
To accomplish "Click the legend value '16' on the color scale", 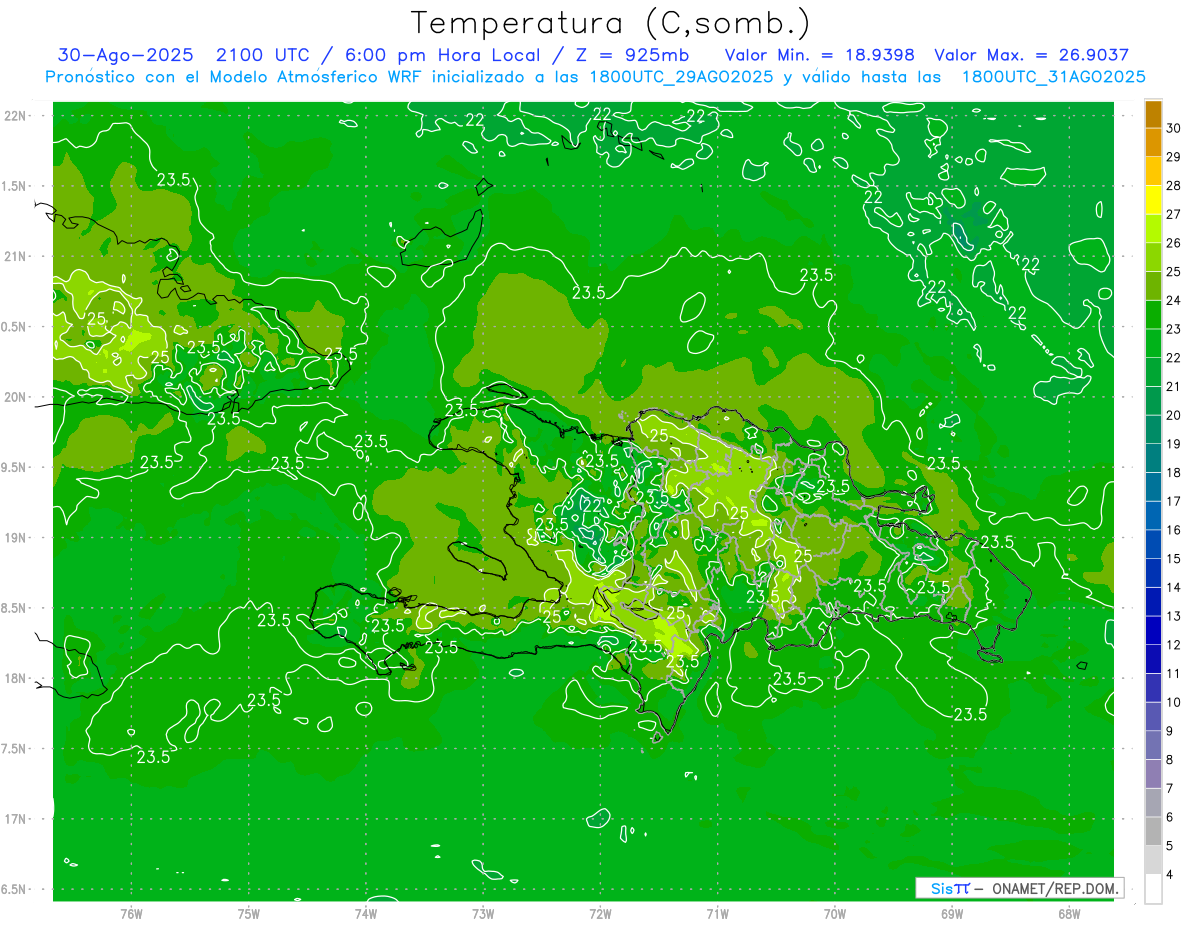I will pos(1174,530).
